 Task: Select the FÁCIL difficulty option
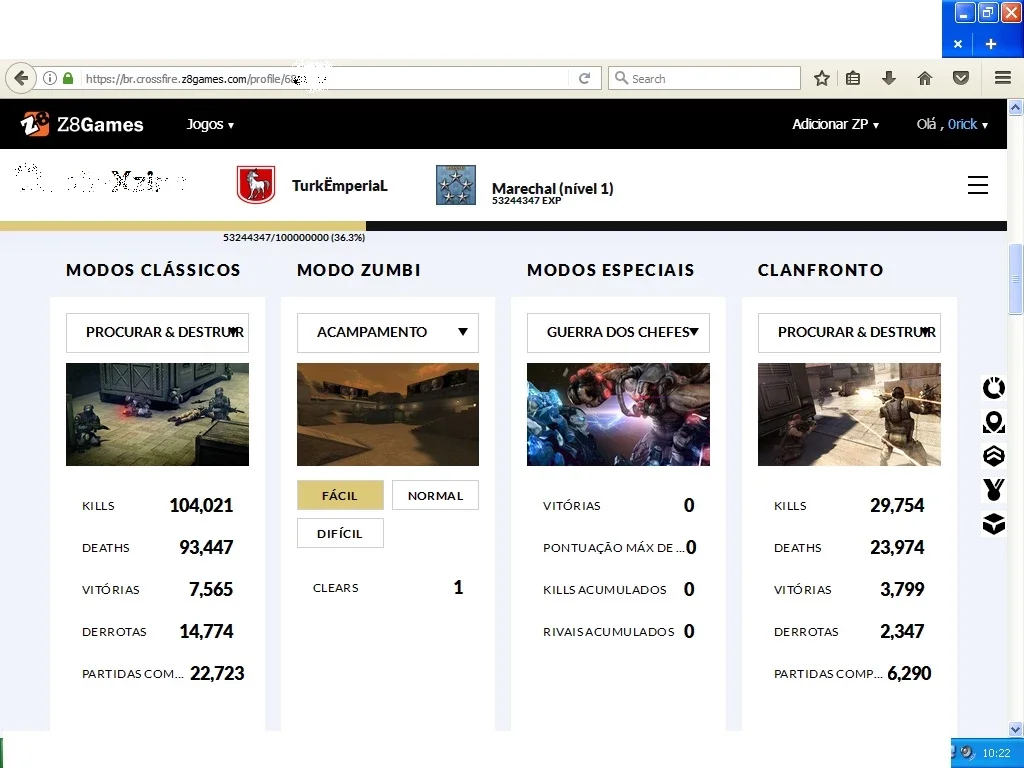click(340, 496)
